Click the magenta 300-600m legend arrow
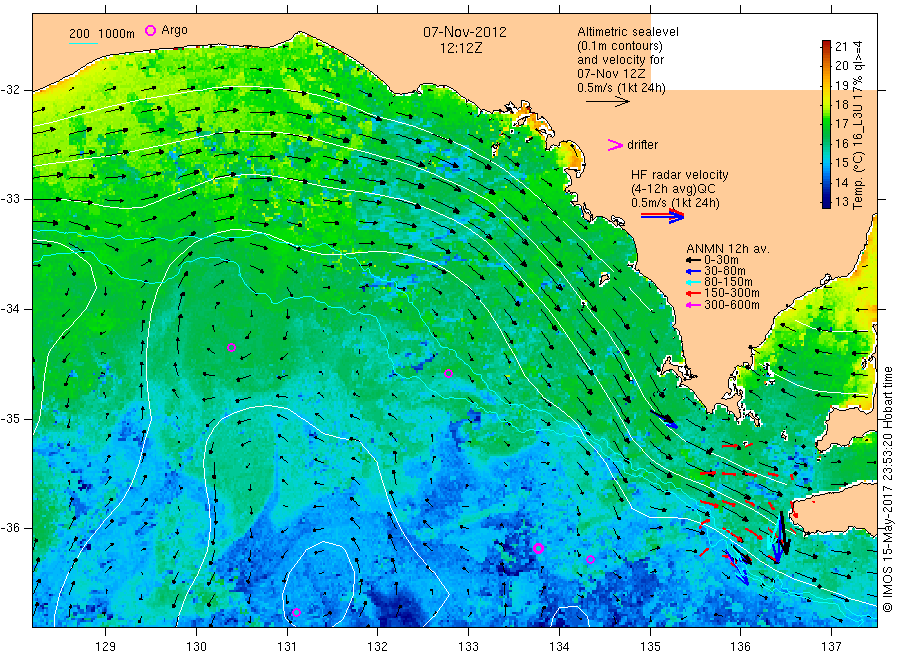Viewport: 900px width, 660px height. pos(694,305)
